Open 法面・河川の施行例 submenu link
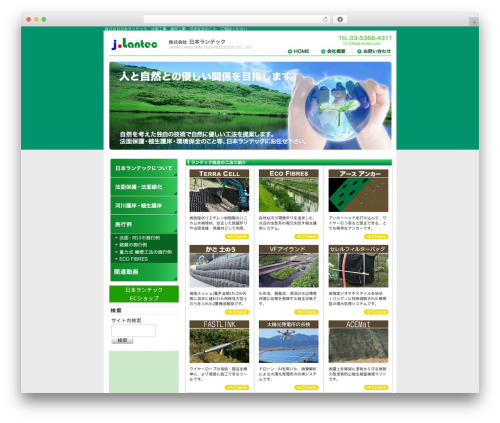The height and width of the screenshot is (423, 500). pos(140,238)
